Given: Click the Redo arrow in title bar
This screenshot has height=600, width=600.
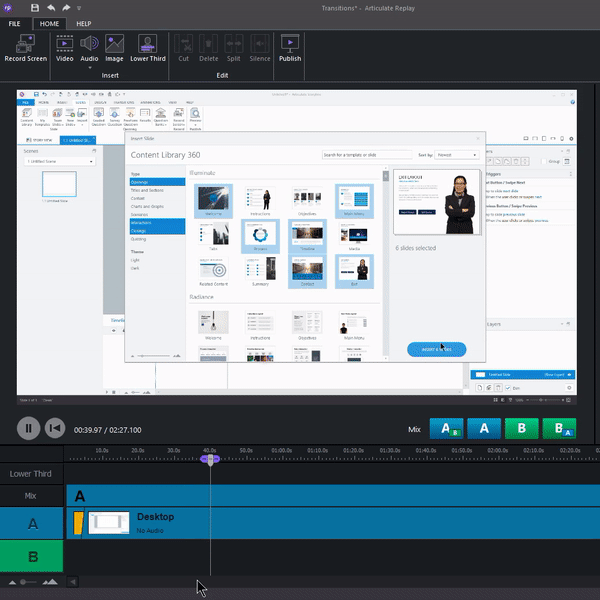Looking at the screenshot, I should tap(66, 7).
